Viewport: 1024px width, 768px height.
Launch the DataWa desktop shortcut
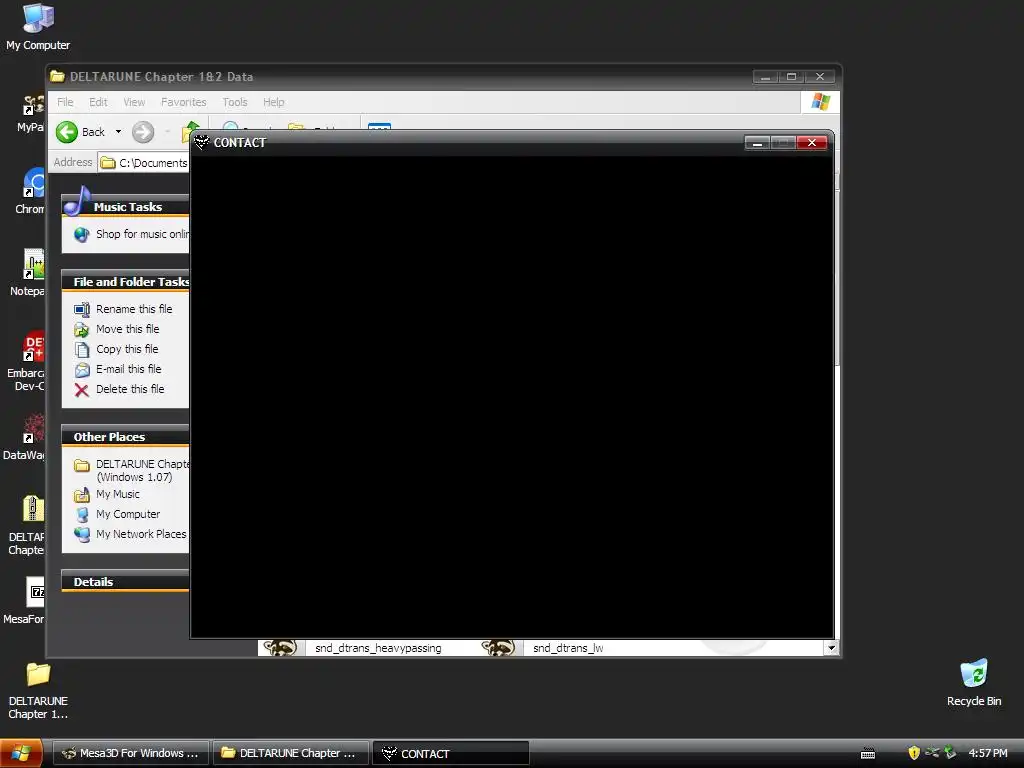(x=33, y=428)
